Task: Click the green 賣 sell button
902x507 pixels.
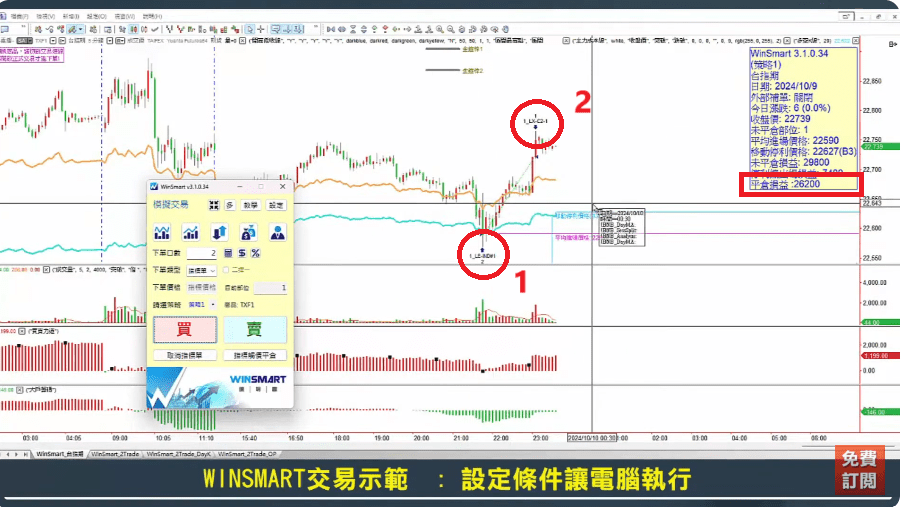Action: pyautogui.click(x=254, y=329)
